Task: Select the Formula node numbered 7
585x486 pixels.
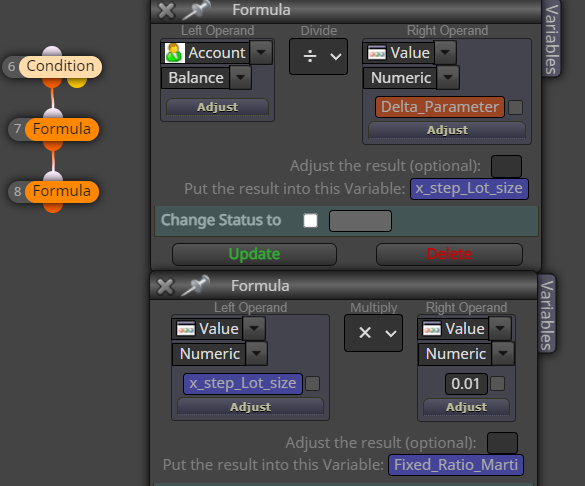Action: click(62, 129)
